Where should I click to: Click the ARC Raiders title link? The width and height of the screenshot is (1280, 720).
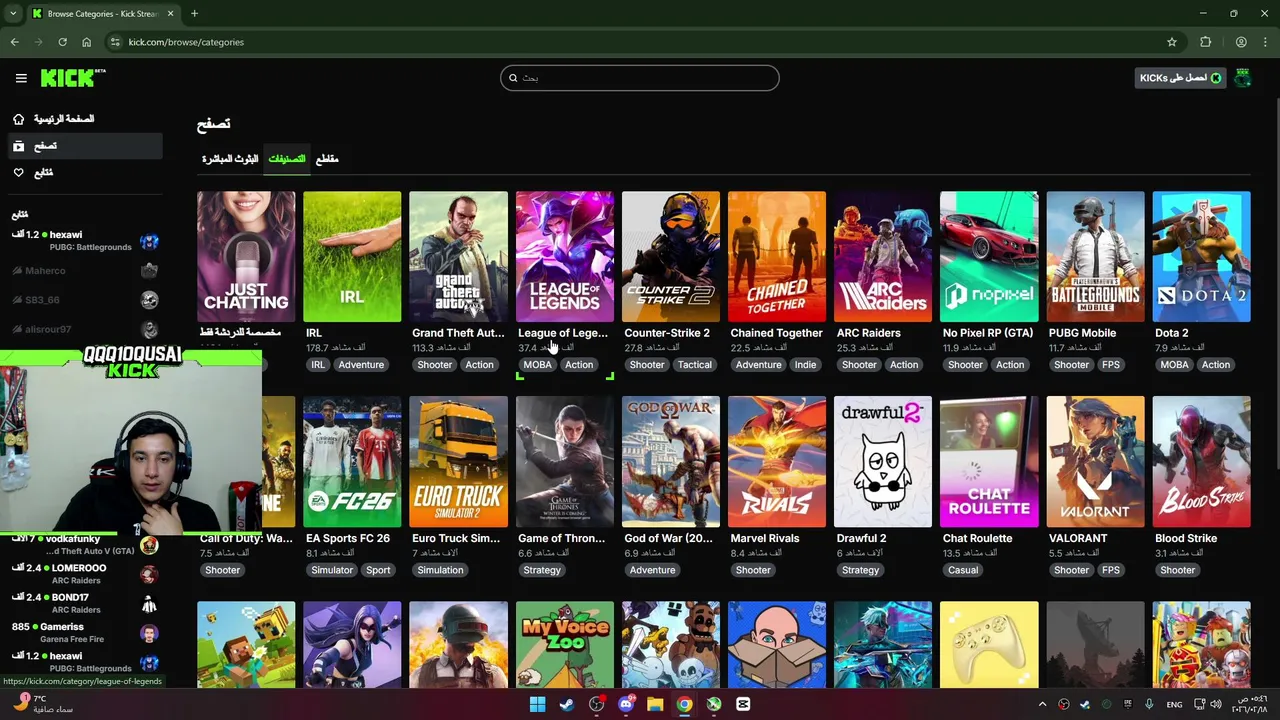click(869, 333)
